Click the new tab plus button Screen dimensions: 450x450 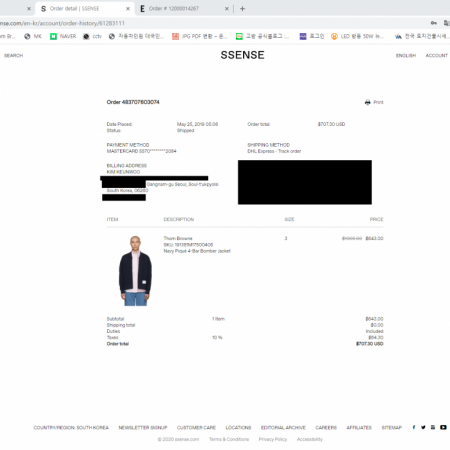(242, 9)
